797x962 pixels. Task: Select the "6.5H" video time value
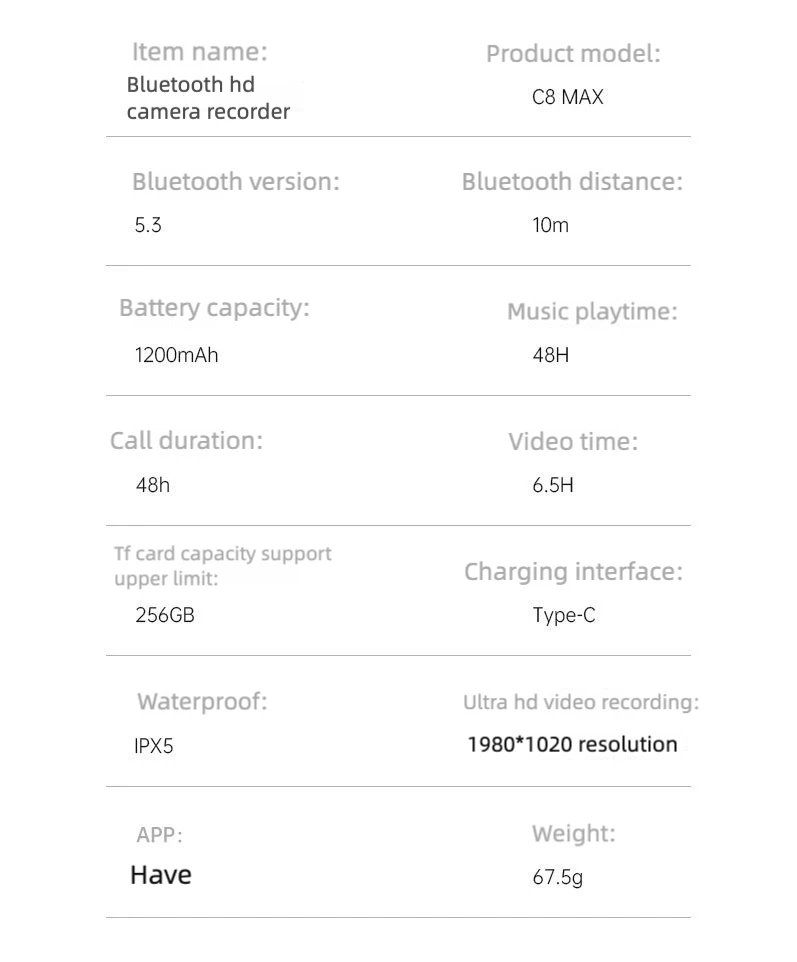[553, 486]
